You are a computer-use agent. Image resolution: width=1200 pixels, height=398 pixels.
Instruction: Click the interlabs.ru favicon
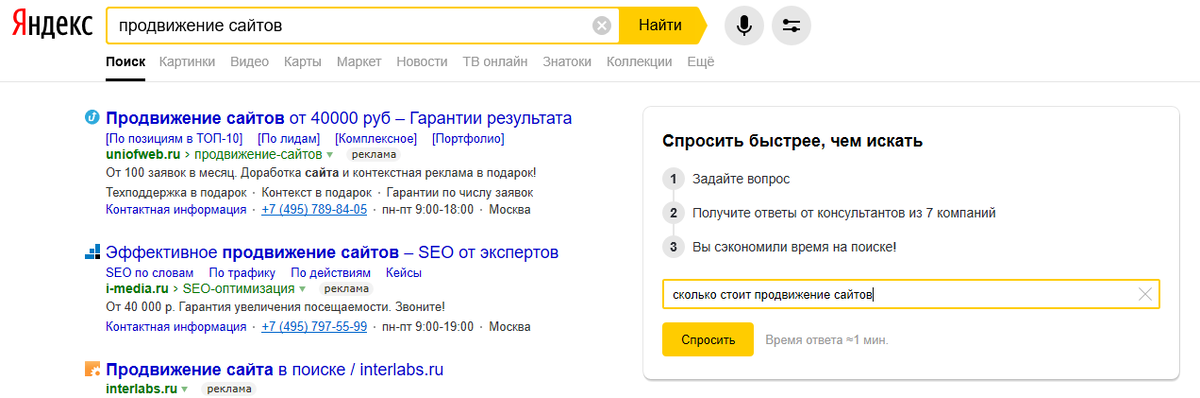point(92,369)
